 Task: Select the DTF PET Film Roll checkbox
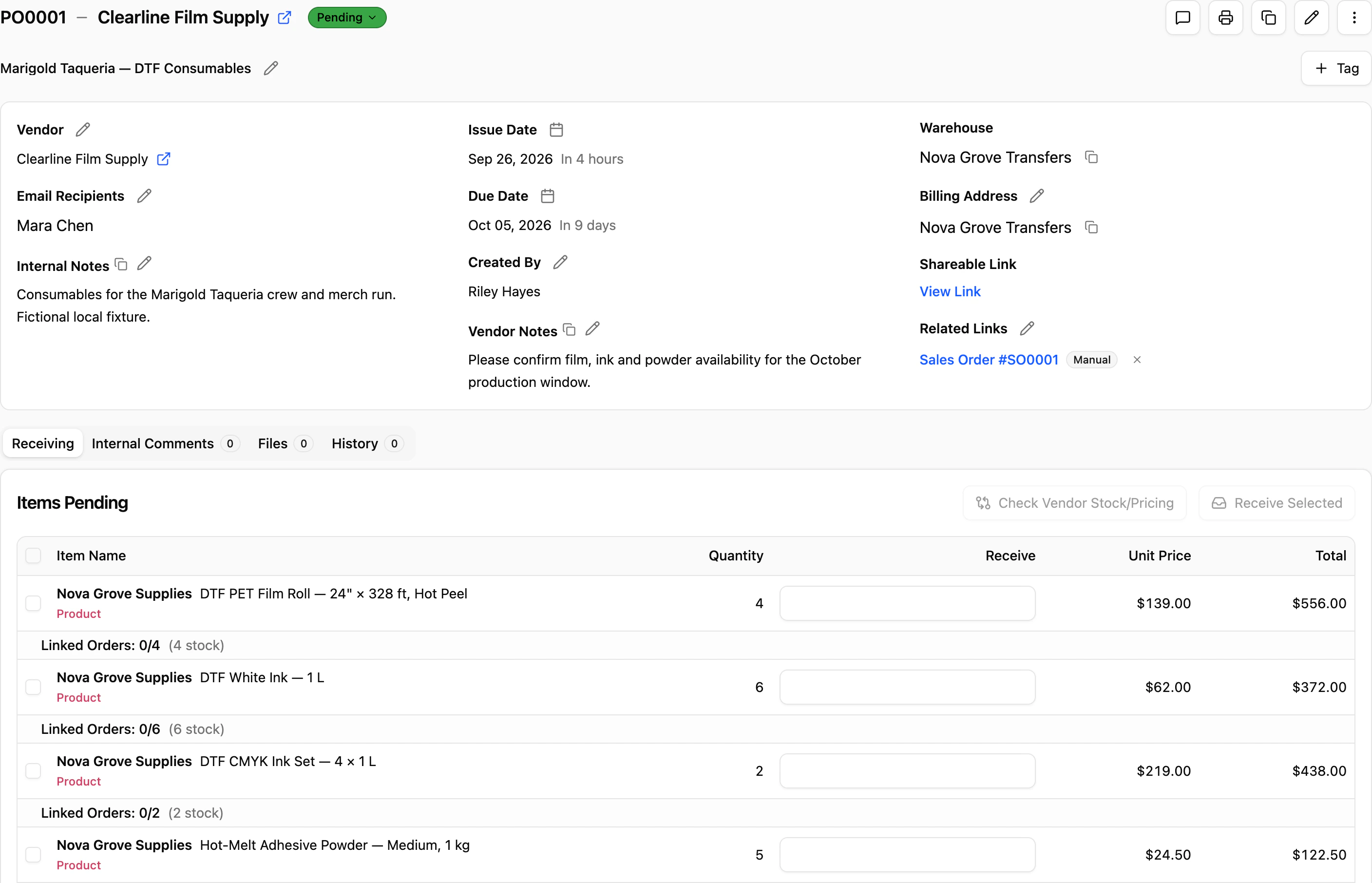[x=33, y=604]
